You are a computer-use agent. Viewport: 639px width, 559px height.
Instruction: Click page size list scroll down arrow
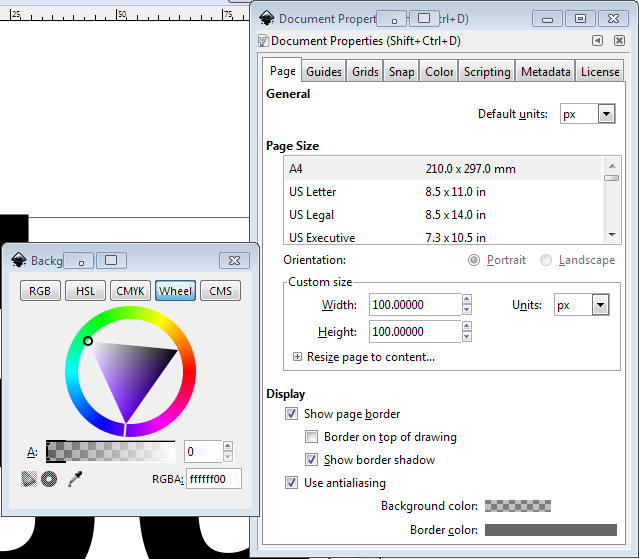click(612, 234)
